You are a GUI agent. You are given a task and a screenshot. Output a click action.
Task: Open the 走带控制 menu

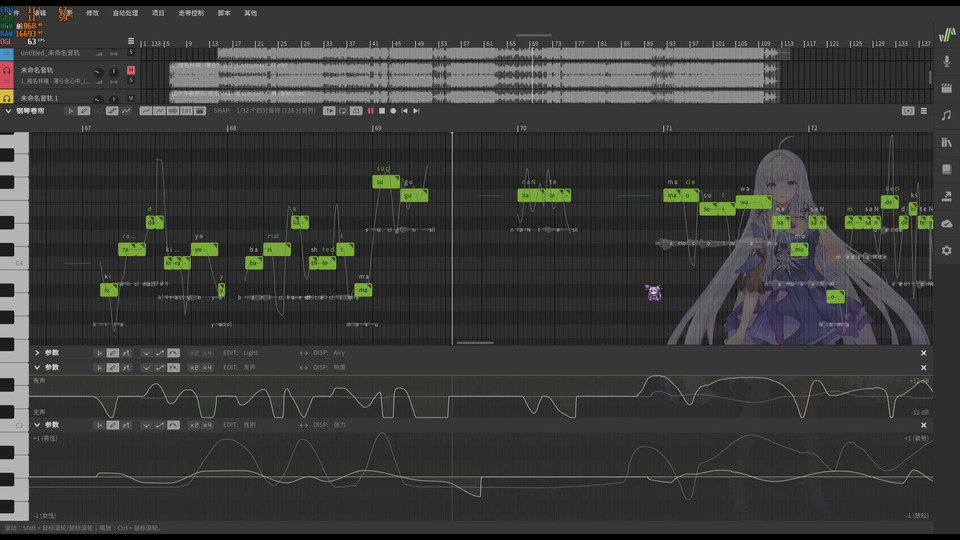click(x=191, y=13)
